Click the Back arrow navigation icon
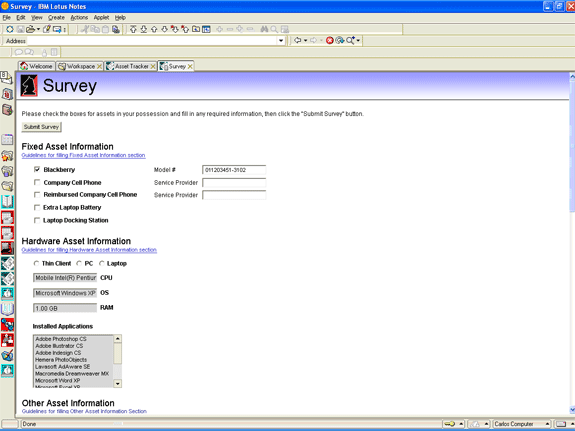Viewport: 575px width, 431px height. (297, 40)
